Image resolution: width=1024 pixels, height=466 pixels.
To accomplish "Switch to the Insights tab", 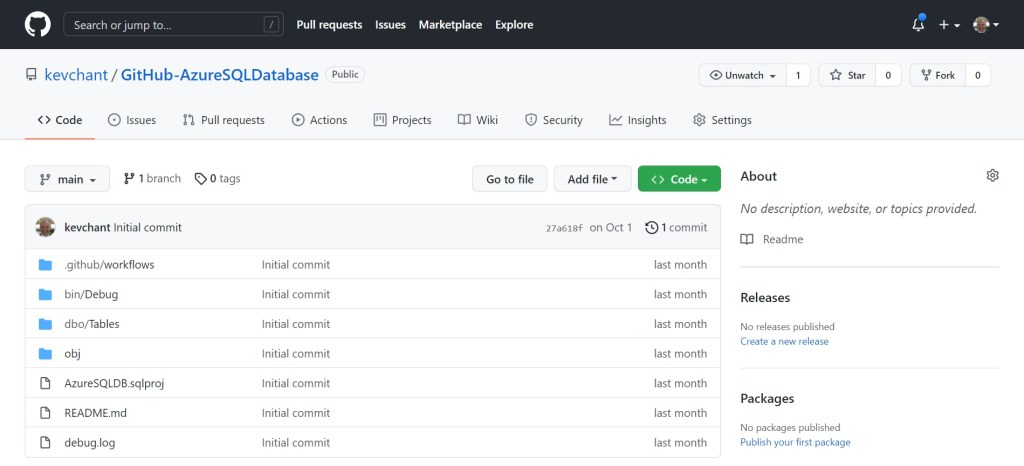I will click(638, 120).
